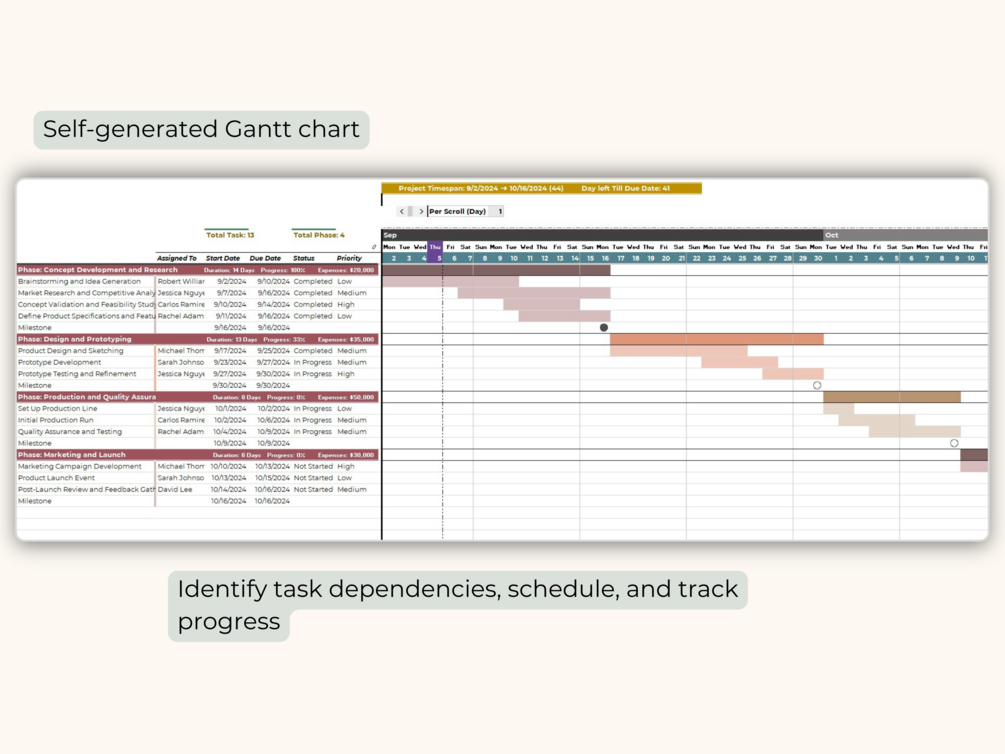
Task: Select the Product Design and Sketching task
Action: (71, 351)
